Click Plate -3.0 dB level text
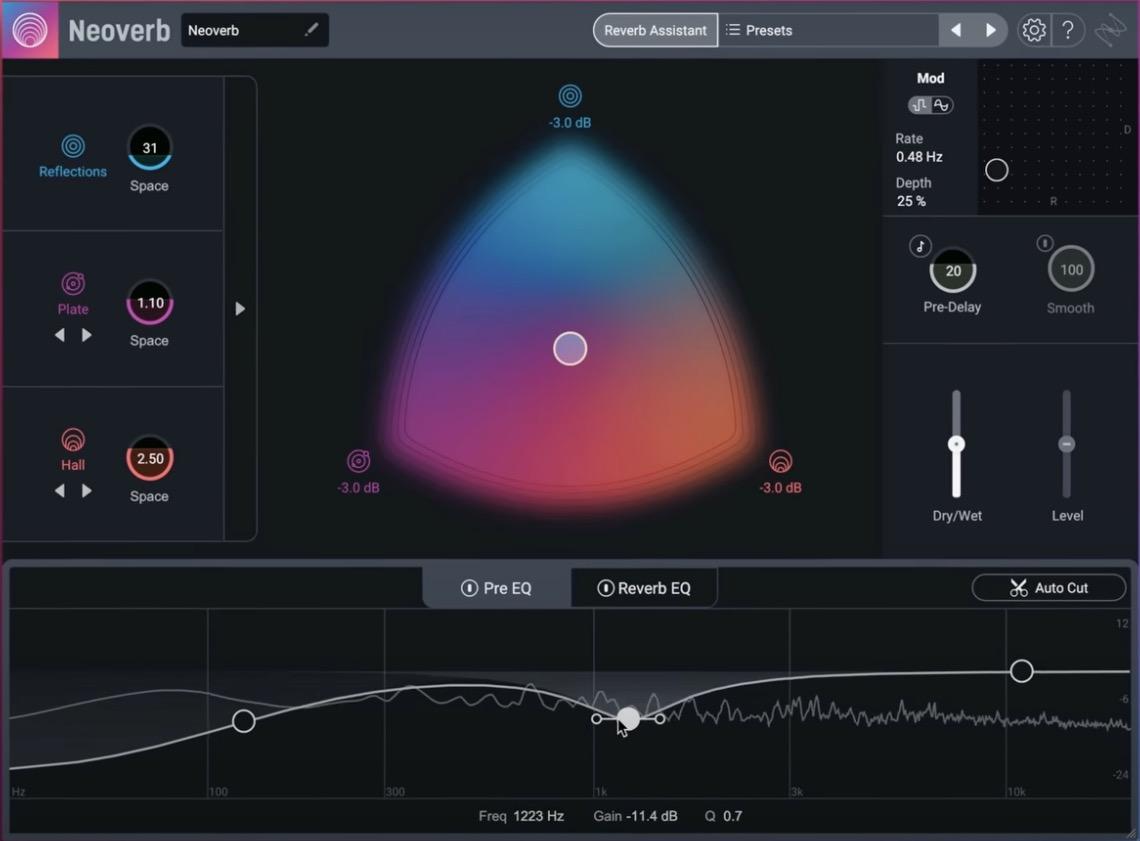The height and width of the screenshot is (841, 1140). point(358,488)
